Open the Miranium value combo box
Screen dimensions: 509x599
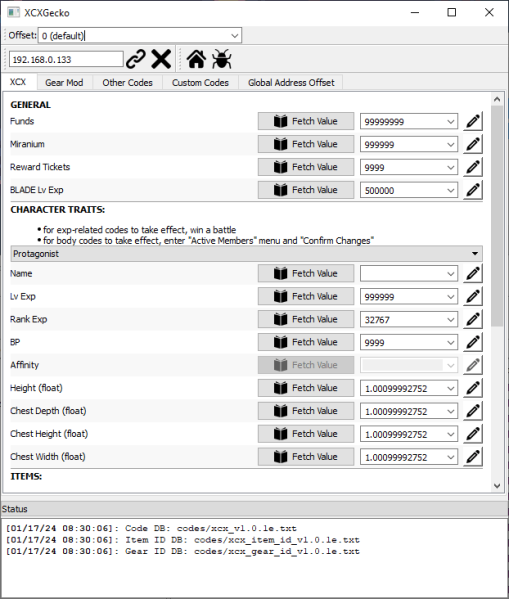pyautogui.click(x=409, y=144)
